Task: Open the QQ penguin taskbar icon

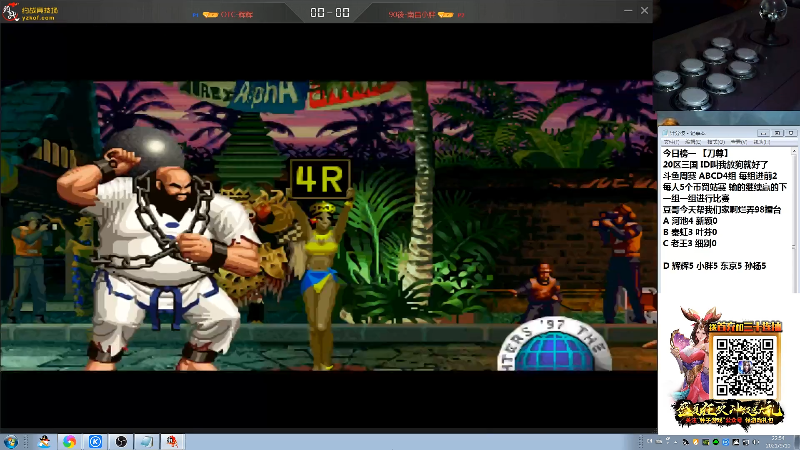Action: pos(44,442)
